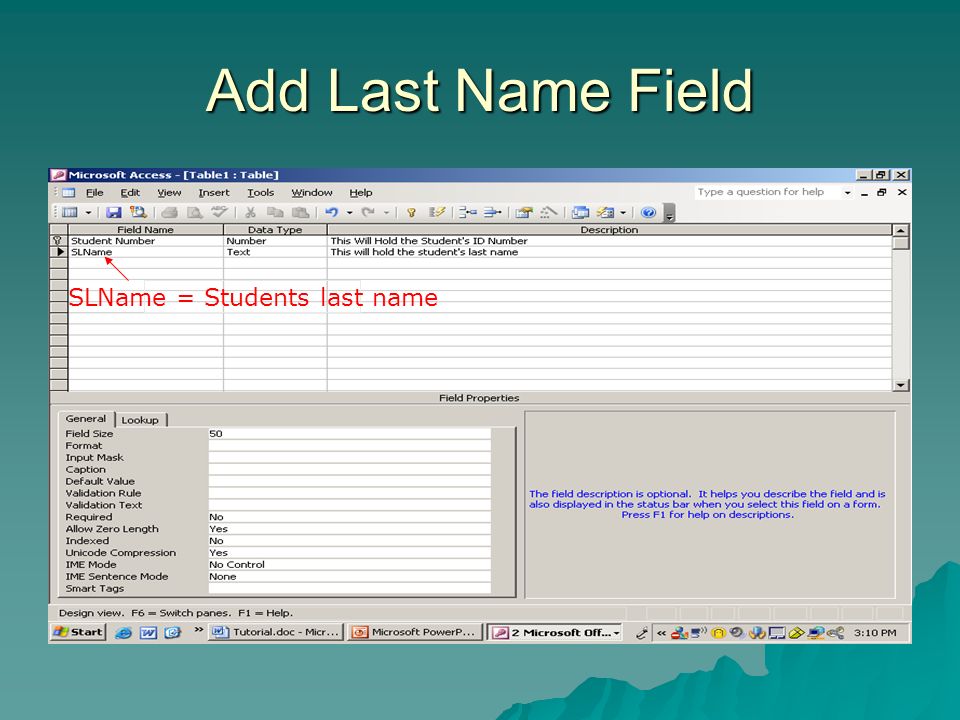Click the File Search toolbar icon
This screenshot has width=960, height=720.
(138, 212)
